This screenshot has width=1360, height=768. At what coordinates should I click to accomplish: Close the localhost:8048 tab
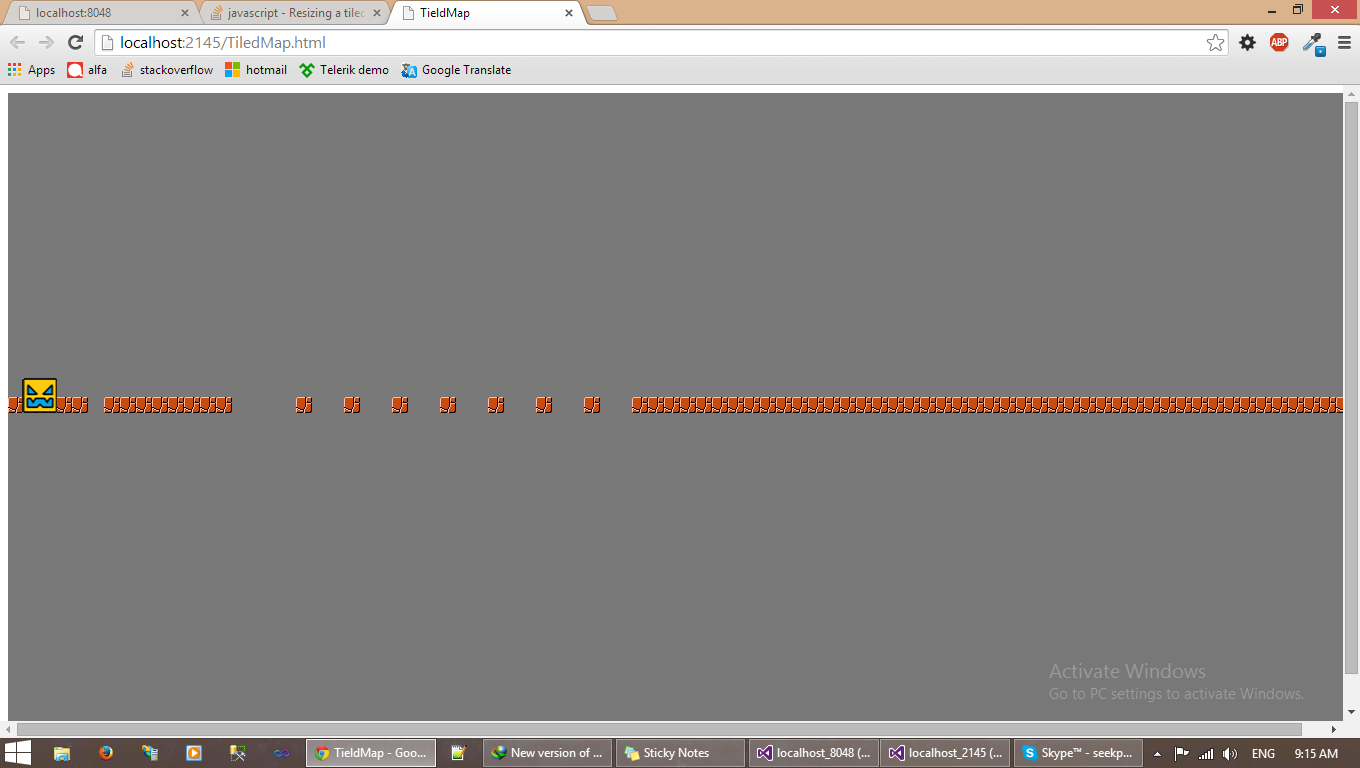(x=184, y=13)
